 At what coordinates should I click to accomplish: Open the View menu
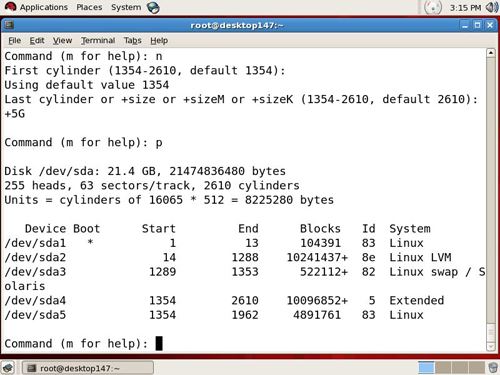(62, 40)
